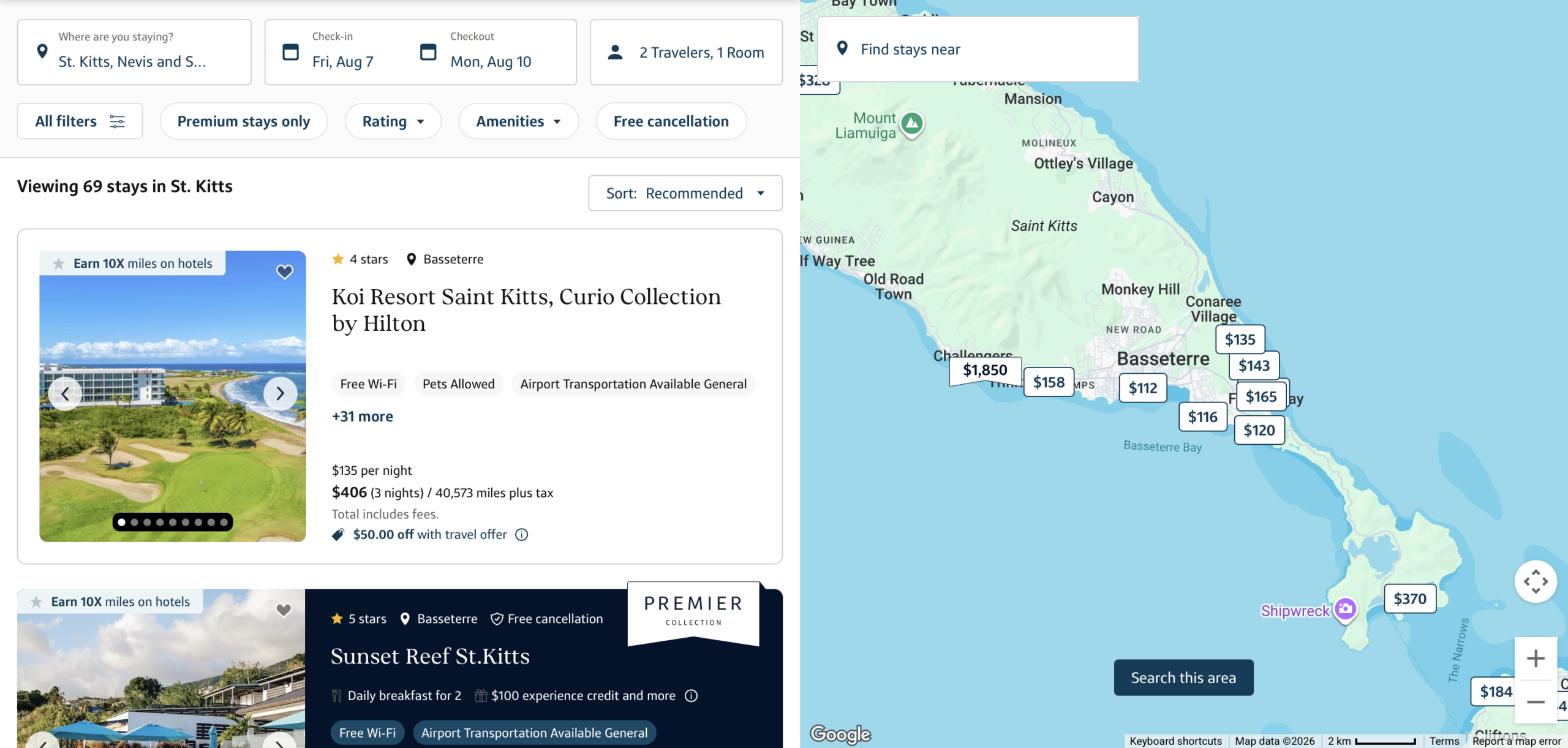Select the $1,850 map price marker

coord(985,370)
